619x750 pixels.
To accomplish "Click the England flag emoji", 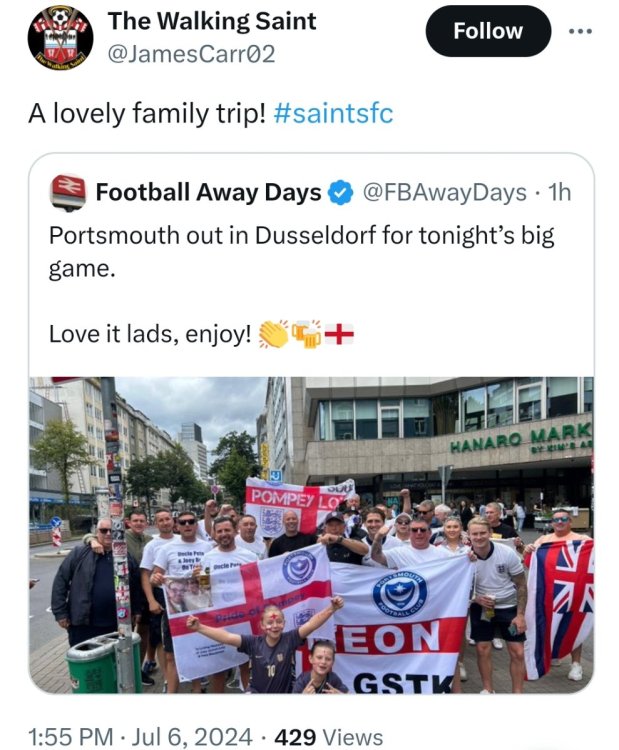I will pyautogui.click(x=339, y=334).
